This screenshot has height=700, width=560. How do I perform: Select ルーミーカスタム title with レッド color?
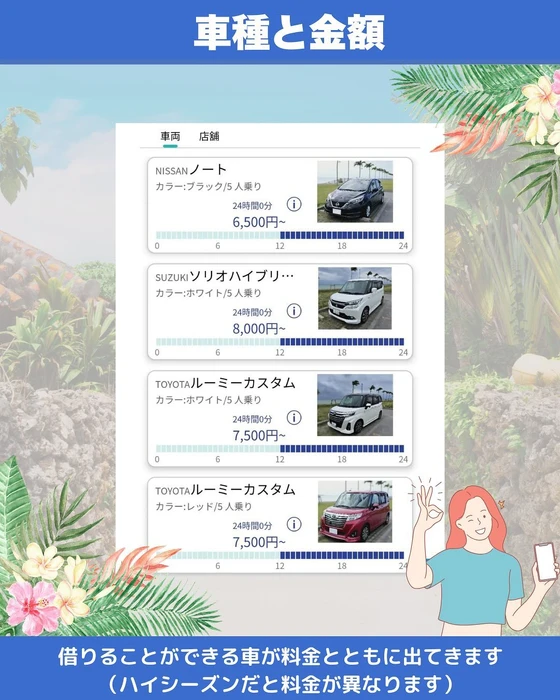[225, 490]
